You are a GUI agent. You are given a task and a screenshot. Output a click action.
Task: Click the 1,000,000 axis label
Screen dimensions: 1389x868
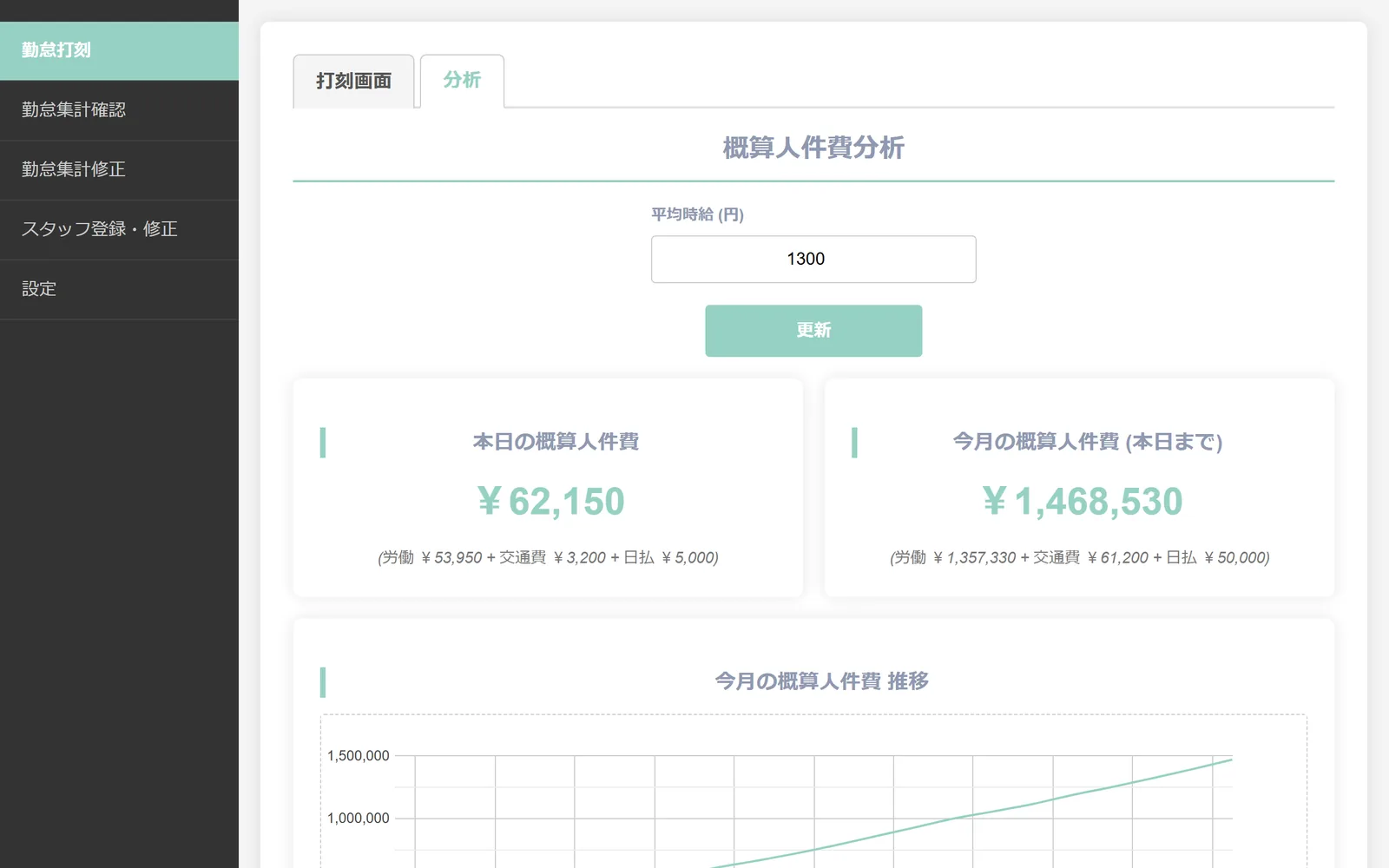click(358, 819)
